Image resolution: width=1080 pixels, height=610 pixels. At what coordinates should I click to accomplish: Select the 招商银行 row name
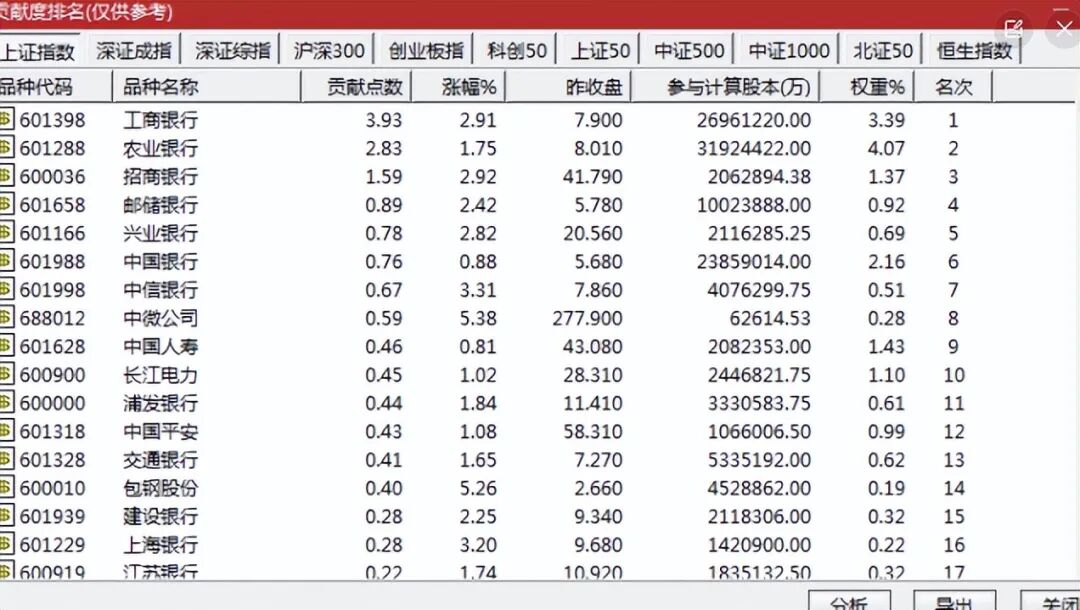pos(160,176)
